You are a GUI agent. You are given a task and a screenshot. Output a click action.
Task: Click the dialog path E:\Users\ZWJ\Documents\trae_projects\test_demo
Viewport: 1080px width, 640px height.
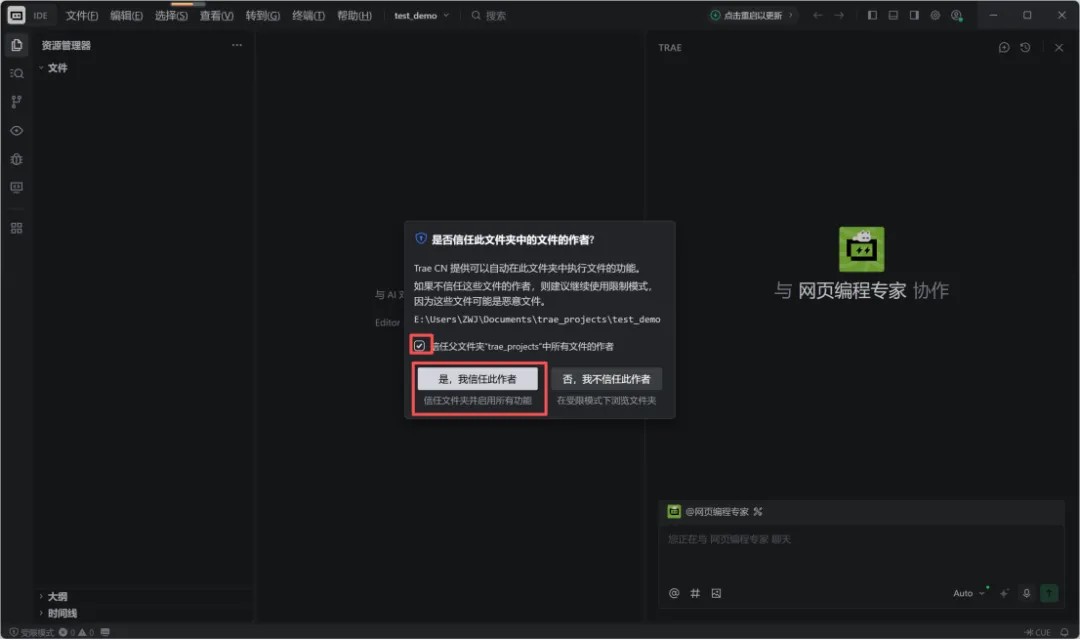coord(537,320)
